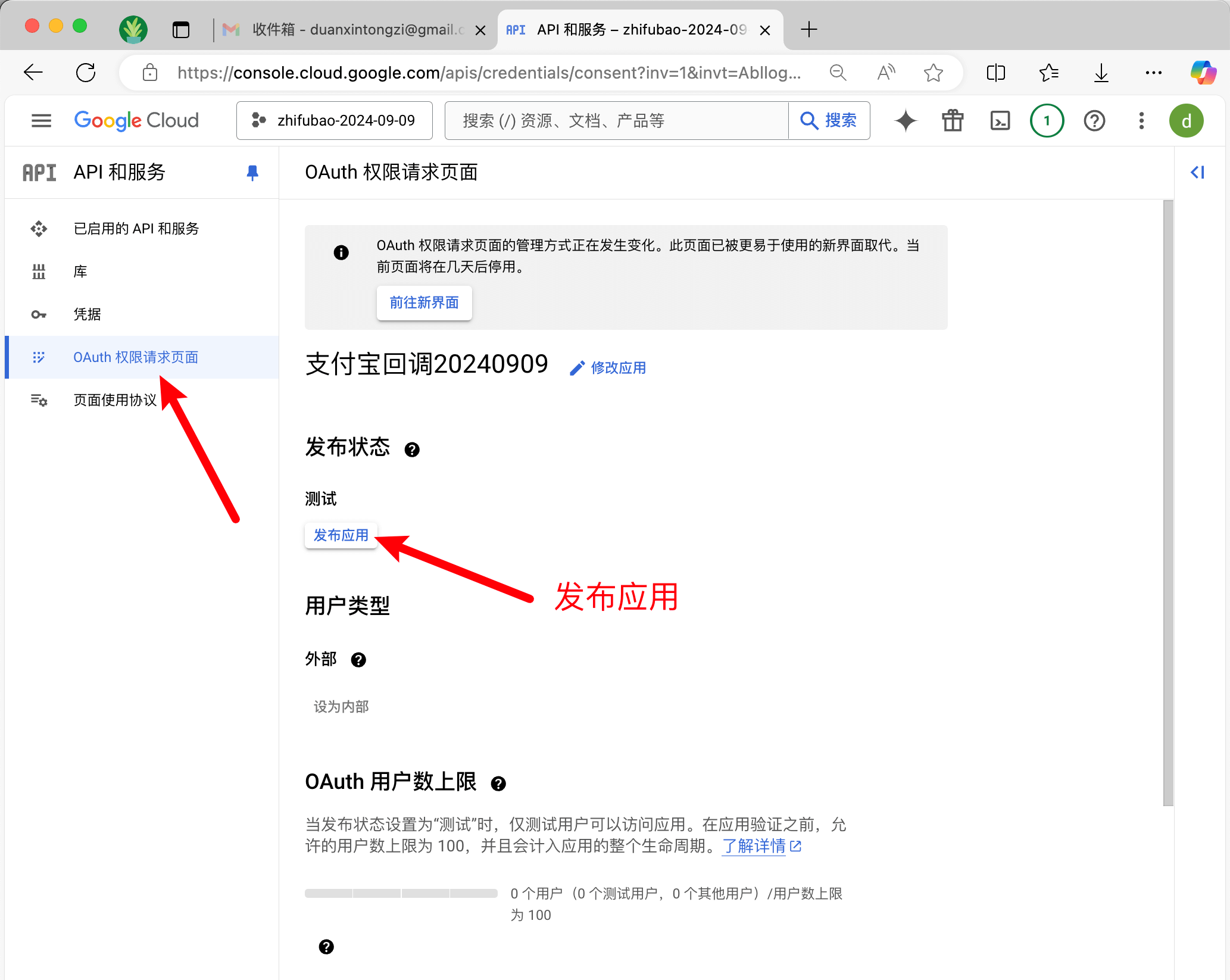Image resolution: width=1230 pixels, height=980 pixels.
Task: Click the OAuth user quota progress bar
Action: [401, 894]
